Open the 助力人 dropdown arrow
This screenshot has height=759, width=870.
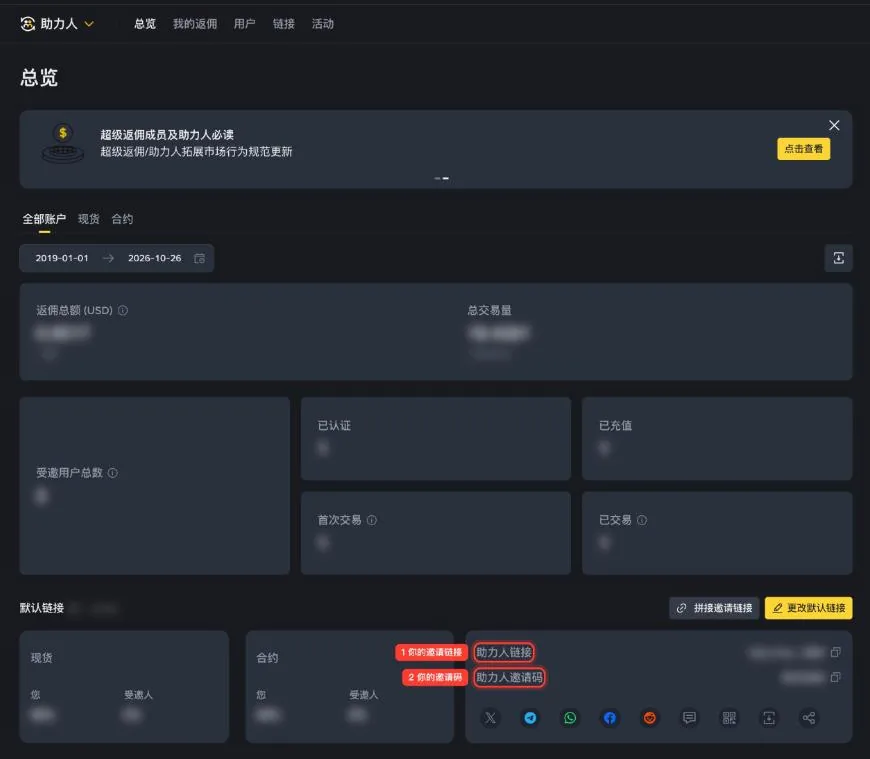click(89, 24)
